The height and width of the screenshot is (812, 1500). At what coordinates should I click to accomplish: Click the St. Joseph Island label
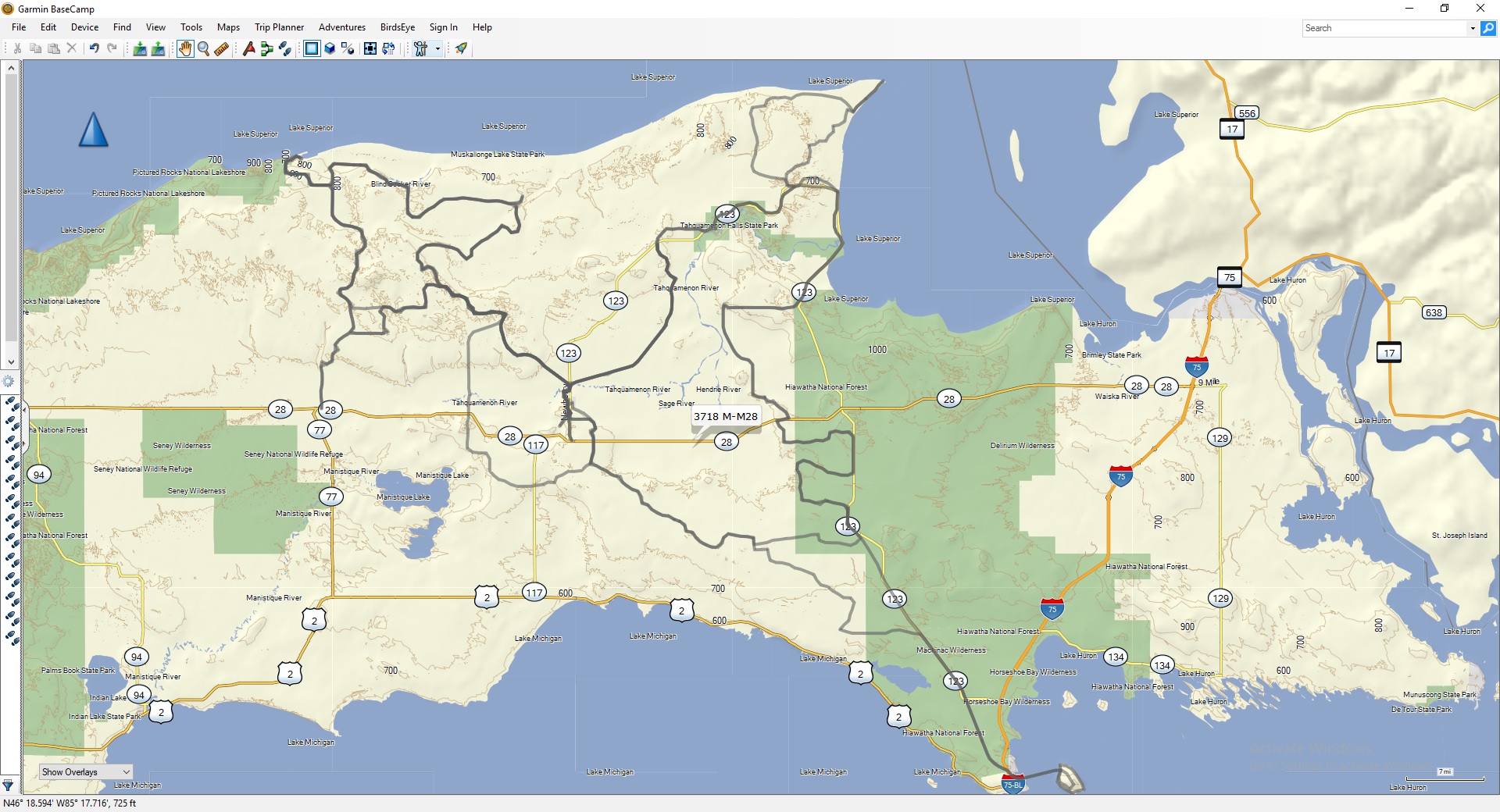1459,536
